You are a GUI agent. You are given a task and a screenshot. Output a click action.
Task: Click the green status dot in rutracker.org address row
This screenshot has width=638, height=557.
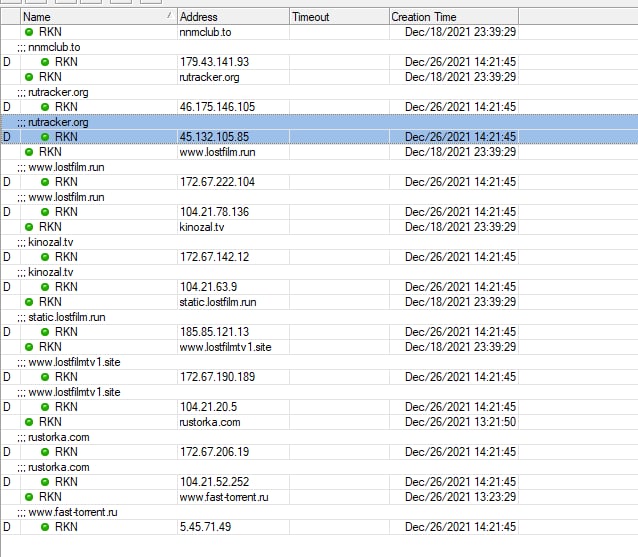(x=29, y=77)
